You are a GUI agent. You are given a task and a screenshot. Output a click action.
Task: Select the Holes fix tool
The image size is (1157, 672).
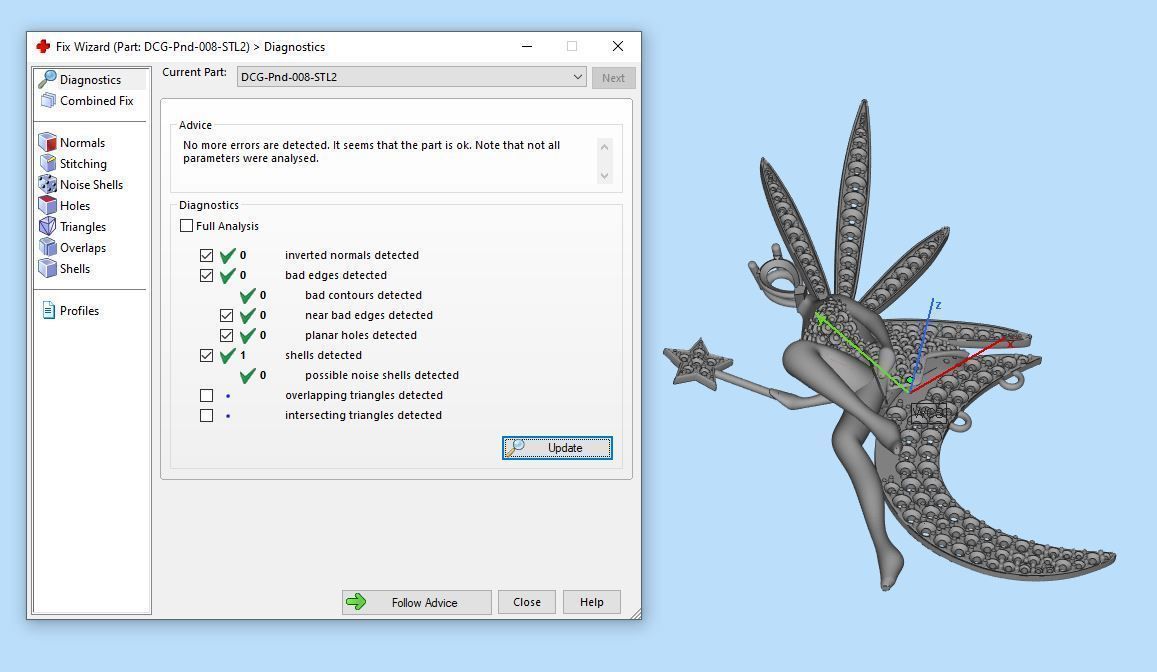(x=65, y=206)
